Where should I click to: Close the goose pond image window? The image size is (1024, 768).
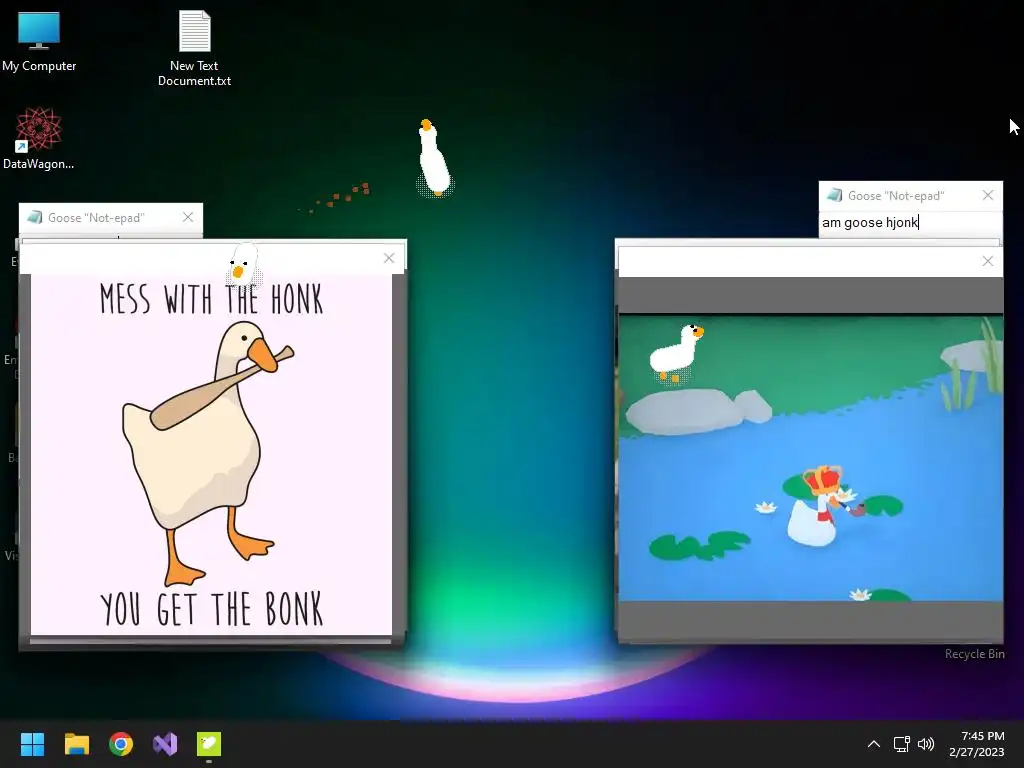pos(988,261)
